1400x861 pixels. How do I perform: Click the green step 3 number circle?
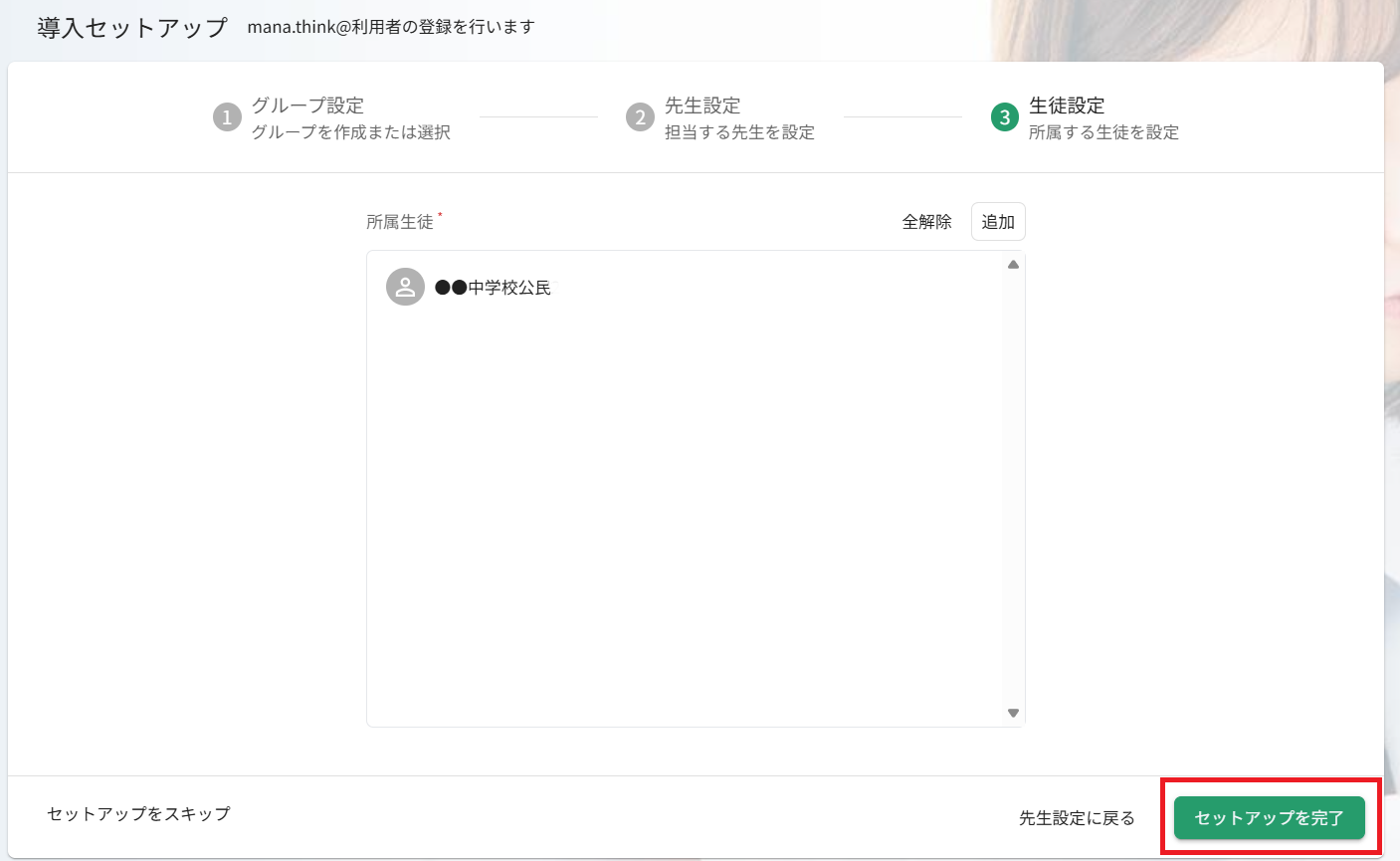pyautogui.click(x=1004, y=117)
